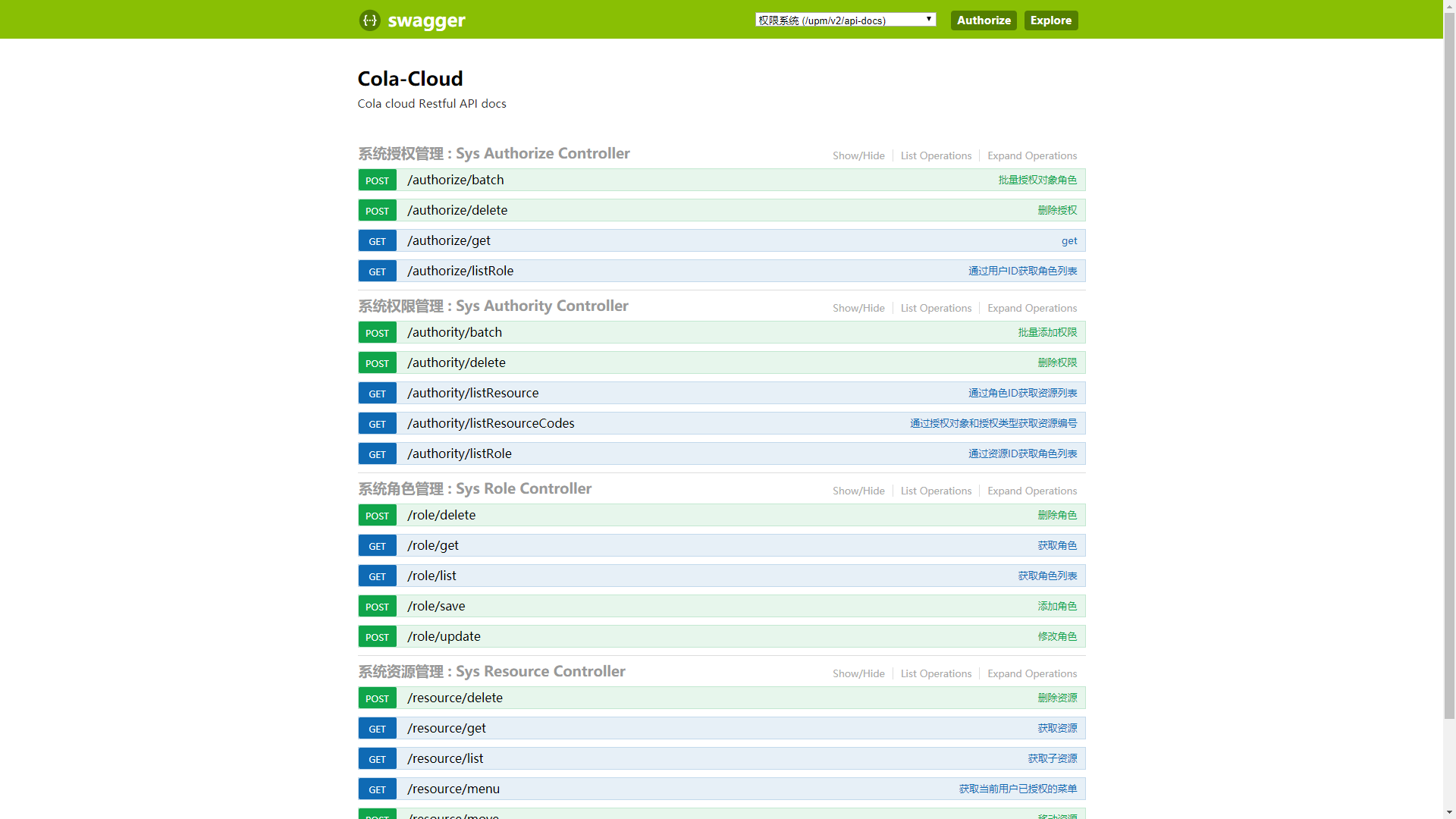This screenshot has width=1456, height=819.
Task: Click the POST badge for /resource/delete
Action: pos(377,698)
